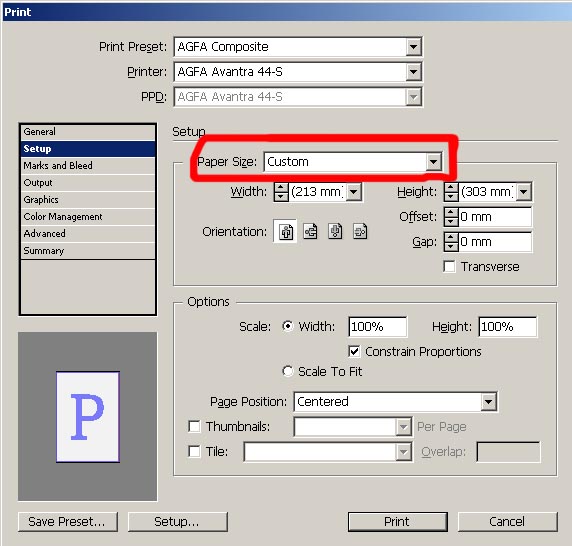Click the paper Height 303 mm field
Screen dimensions: 572x546
click(487, 191)
